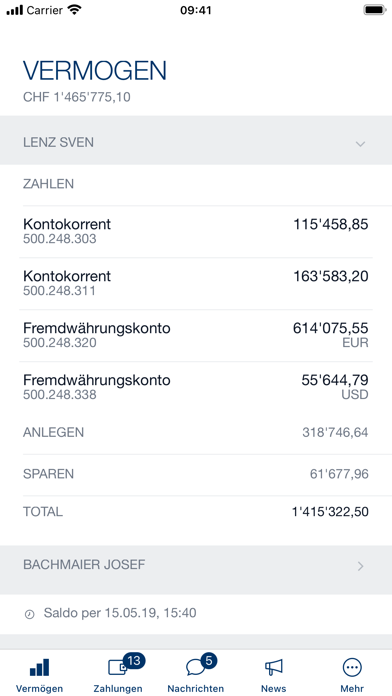
Task: Open the Vermögen bar chart tab icon
Action: [39, 667]
